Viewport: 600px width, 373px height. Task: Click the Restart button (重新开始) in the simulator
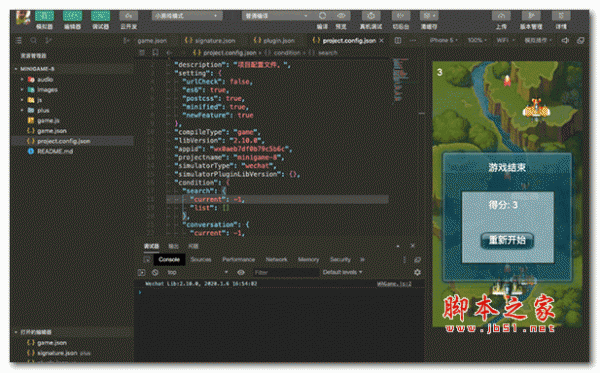(x=507, y=240)
